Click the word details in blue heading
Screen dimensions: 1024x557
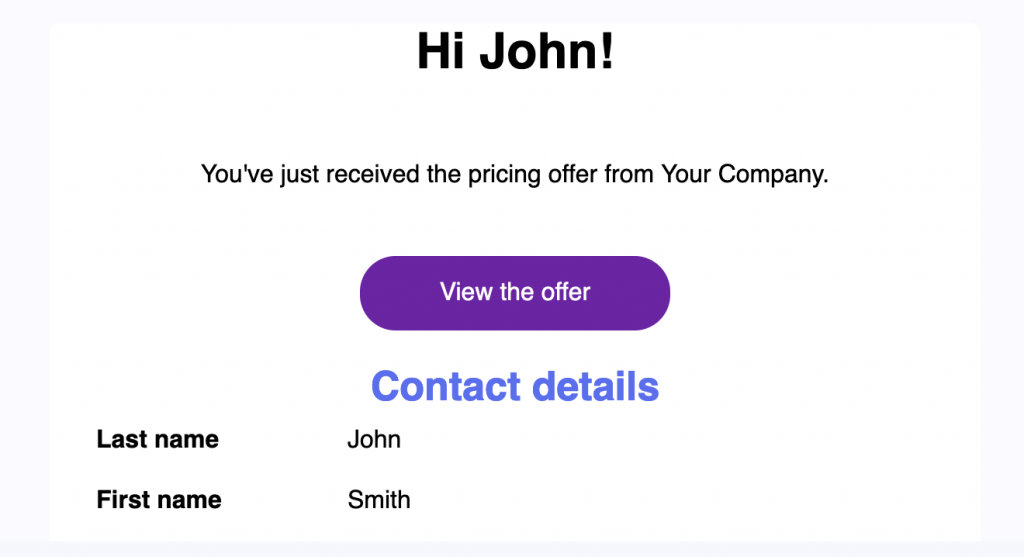click(x=595, y=386)
